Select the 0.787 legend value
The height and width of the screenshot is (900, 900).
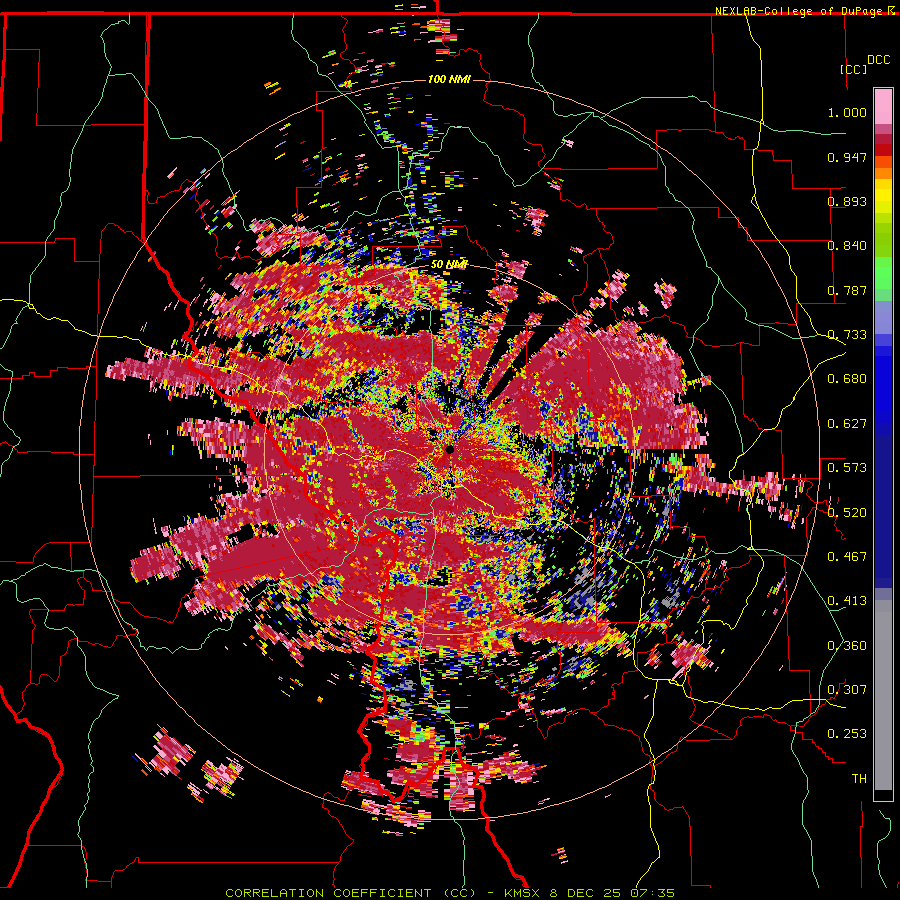(x=847, y=290)
